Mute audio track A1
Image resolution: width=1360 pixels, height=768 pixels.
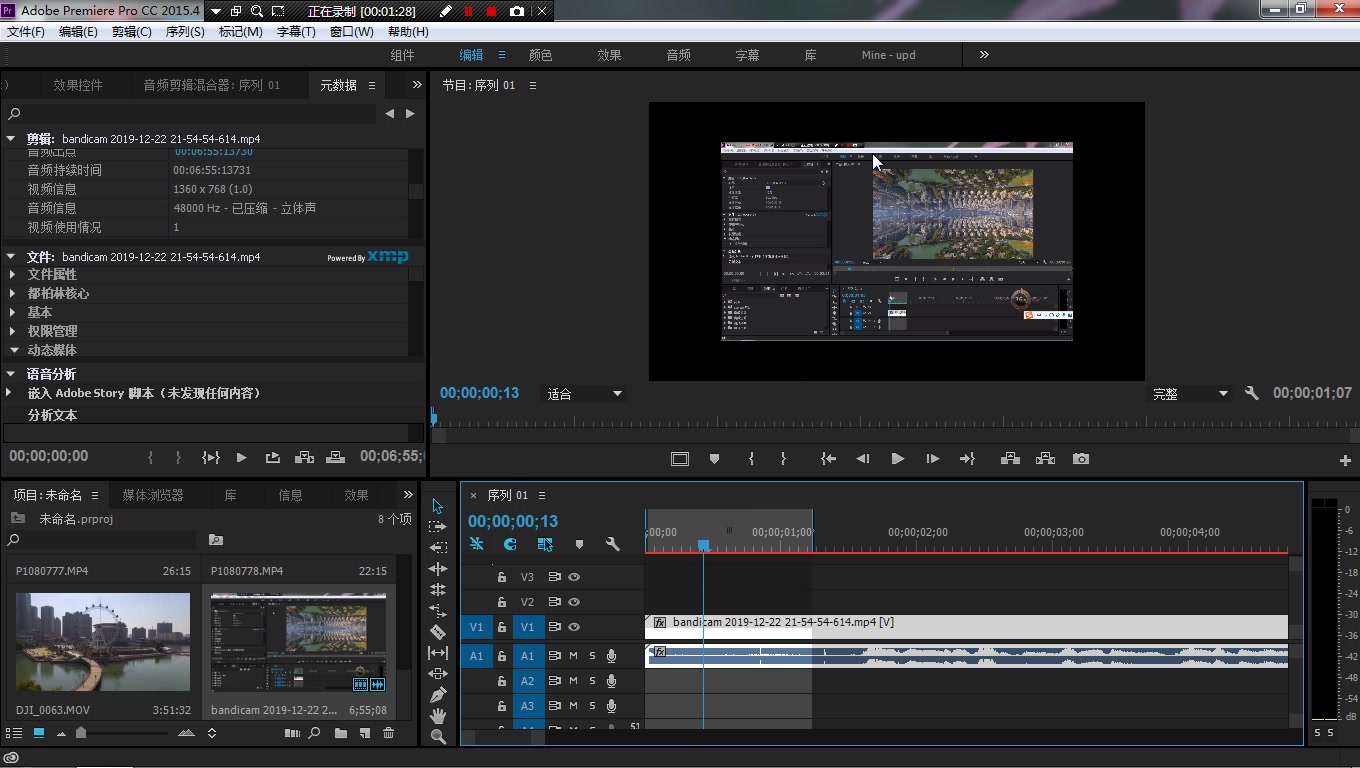(573, 656)
